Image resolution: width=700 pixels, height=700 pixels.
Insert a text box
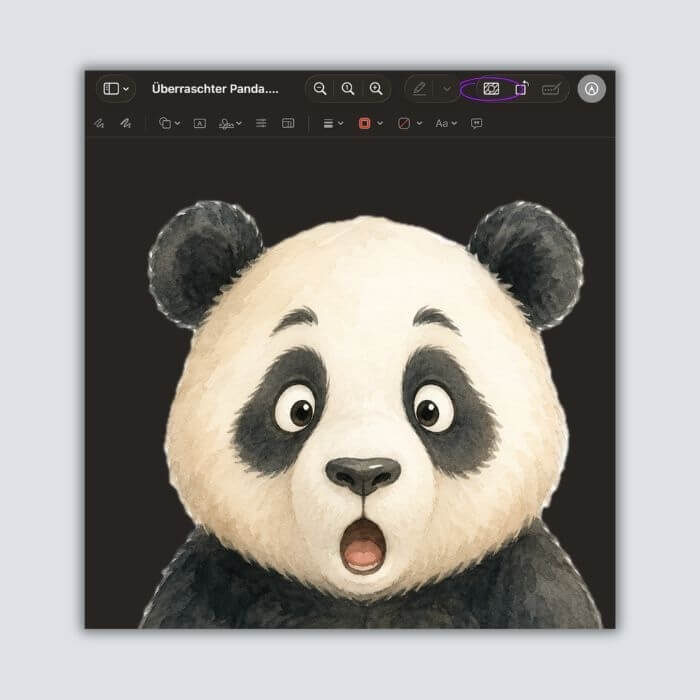(200, 124)
